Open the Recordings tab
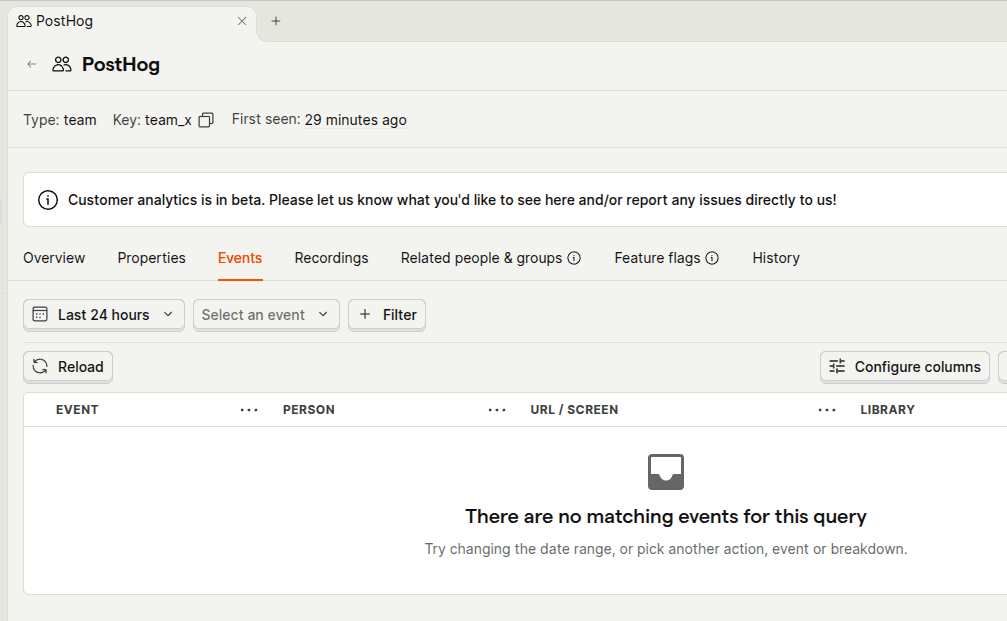 point(331,258)
